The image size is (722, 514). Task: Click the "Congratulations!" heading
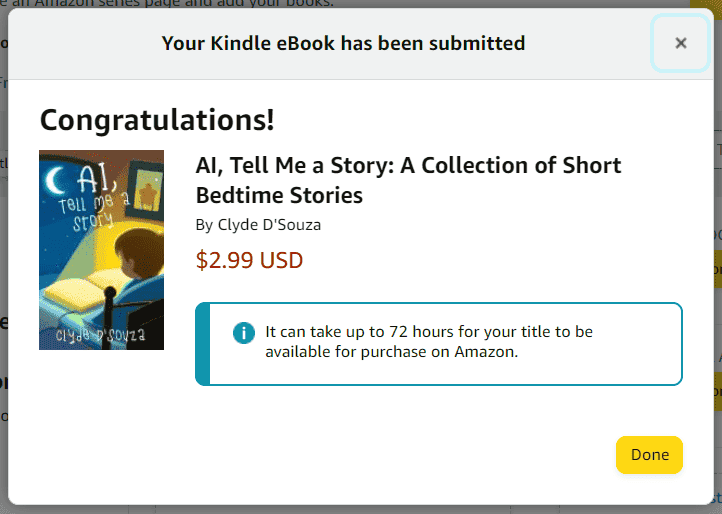click(157, 120)
